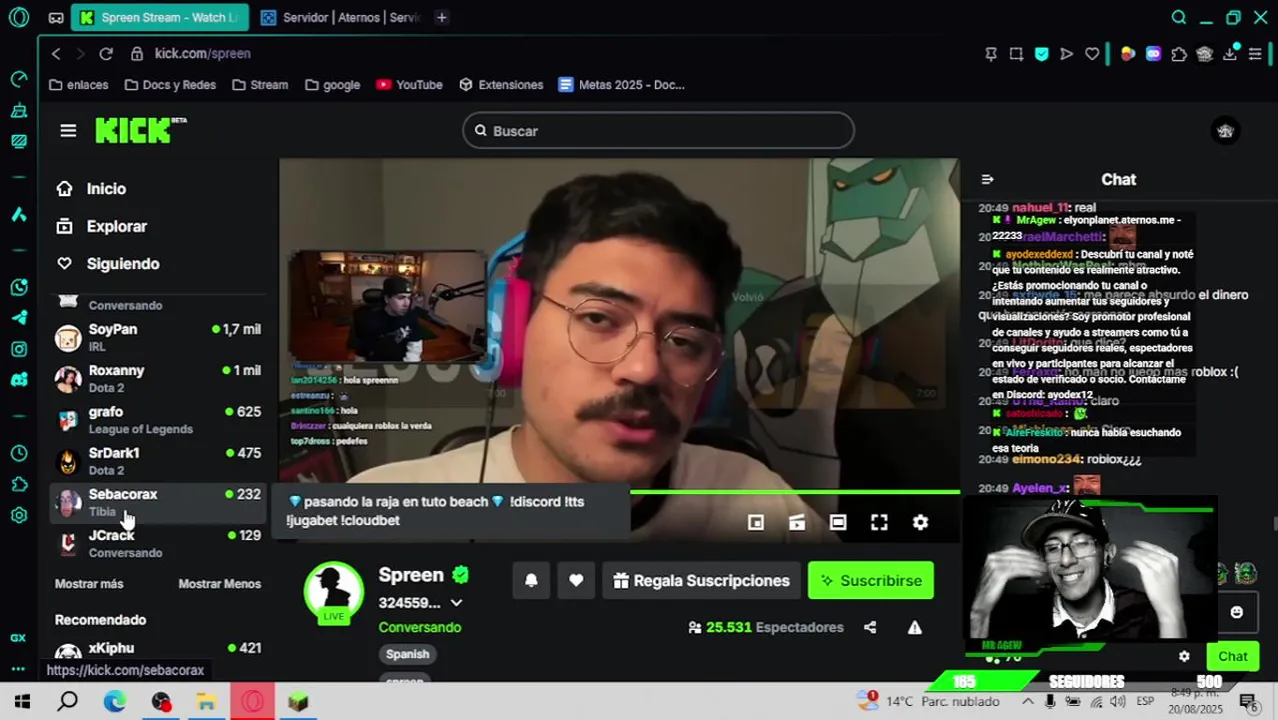Toggle theater mode on player
The image size is (1278, 720).
[838, 522]
